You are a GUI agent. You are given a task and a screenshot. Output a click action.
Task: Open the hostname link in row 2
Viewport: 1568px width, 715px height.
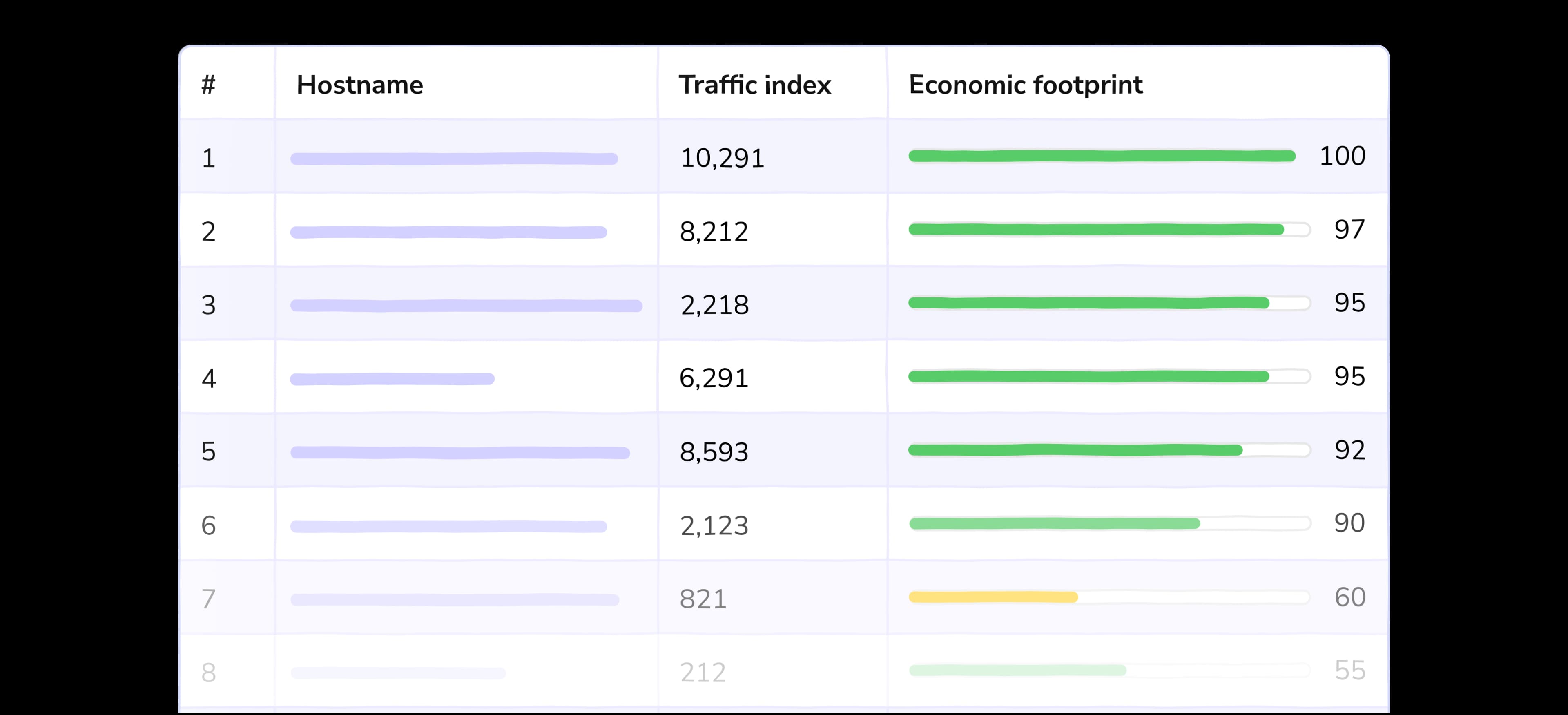pos(448,232)
